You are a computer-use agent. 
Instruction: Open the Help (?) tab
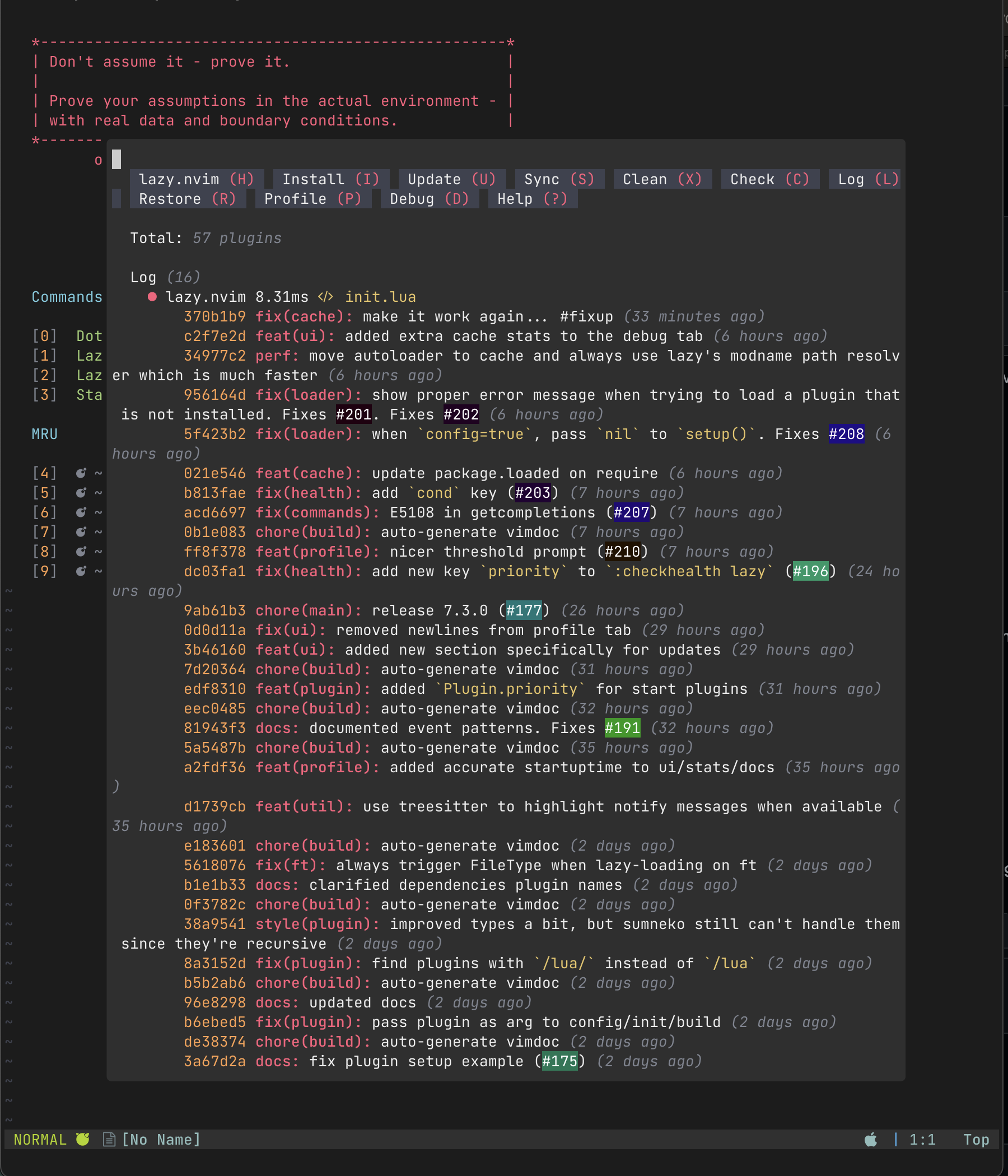click(533, 199)
